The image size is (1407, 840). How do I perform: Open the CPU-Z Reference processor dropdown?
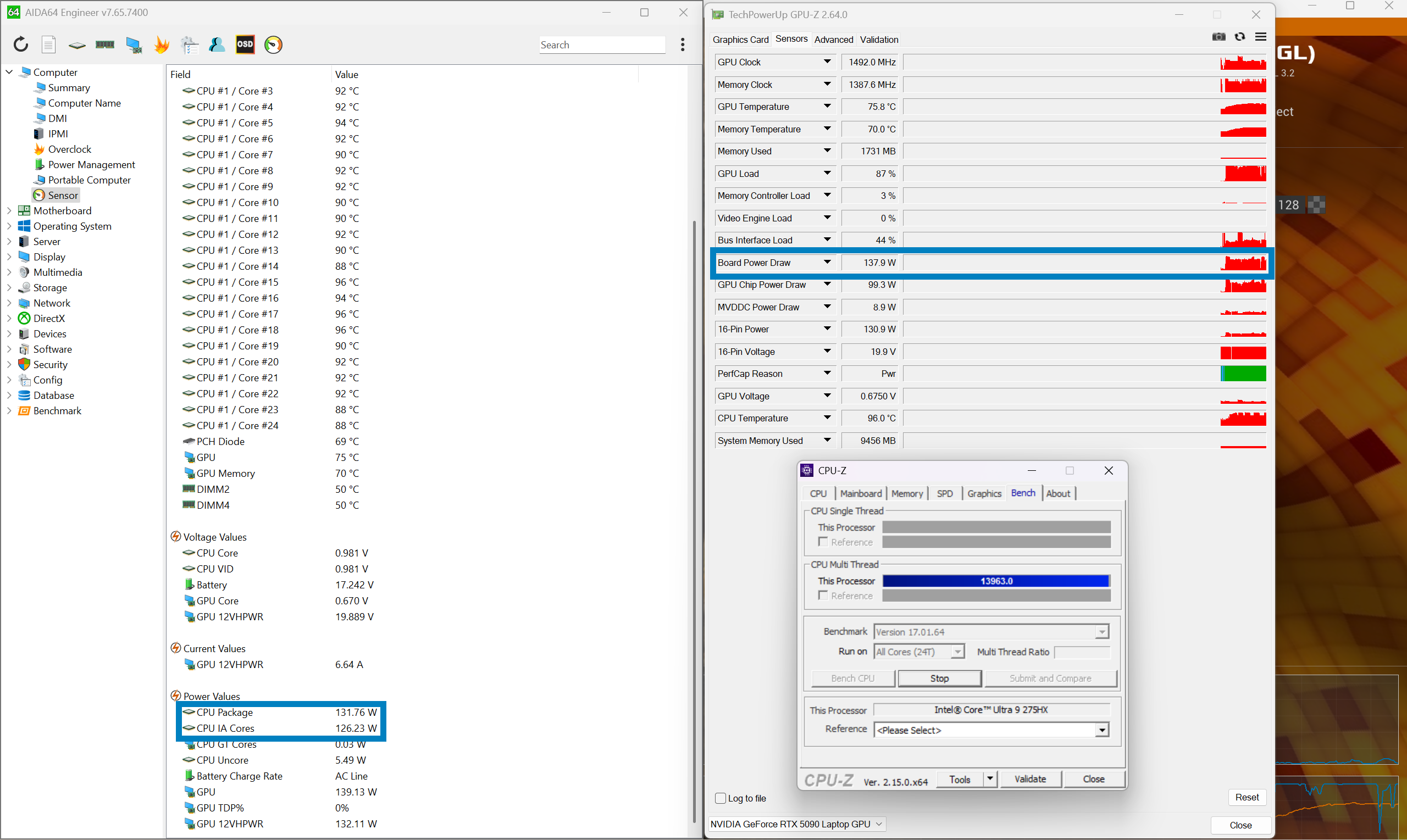[x=1102, y=730]
